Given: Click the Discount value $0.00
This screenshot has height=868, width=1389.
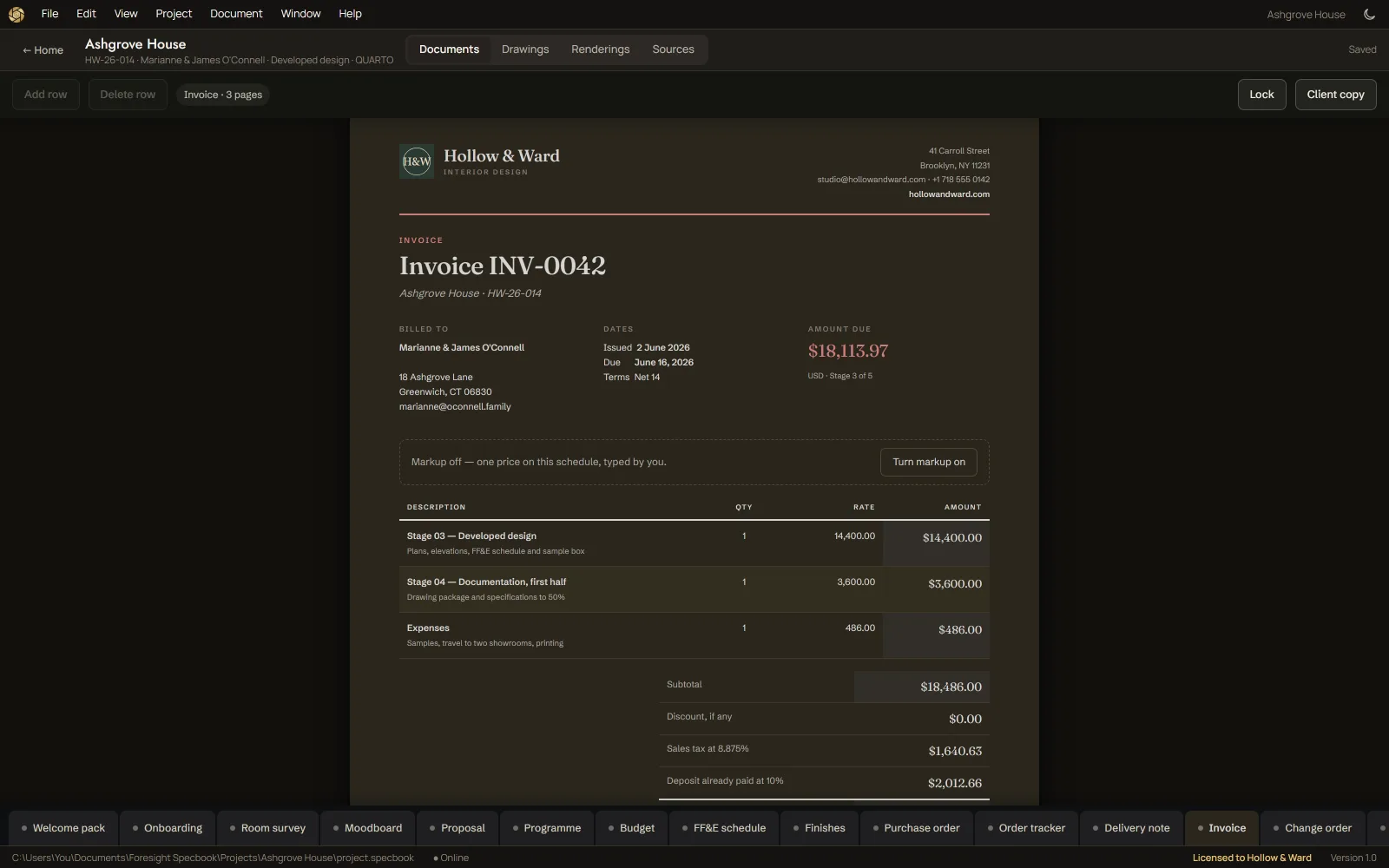Looking at the screenshot, I should [965, 719].
